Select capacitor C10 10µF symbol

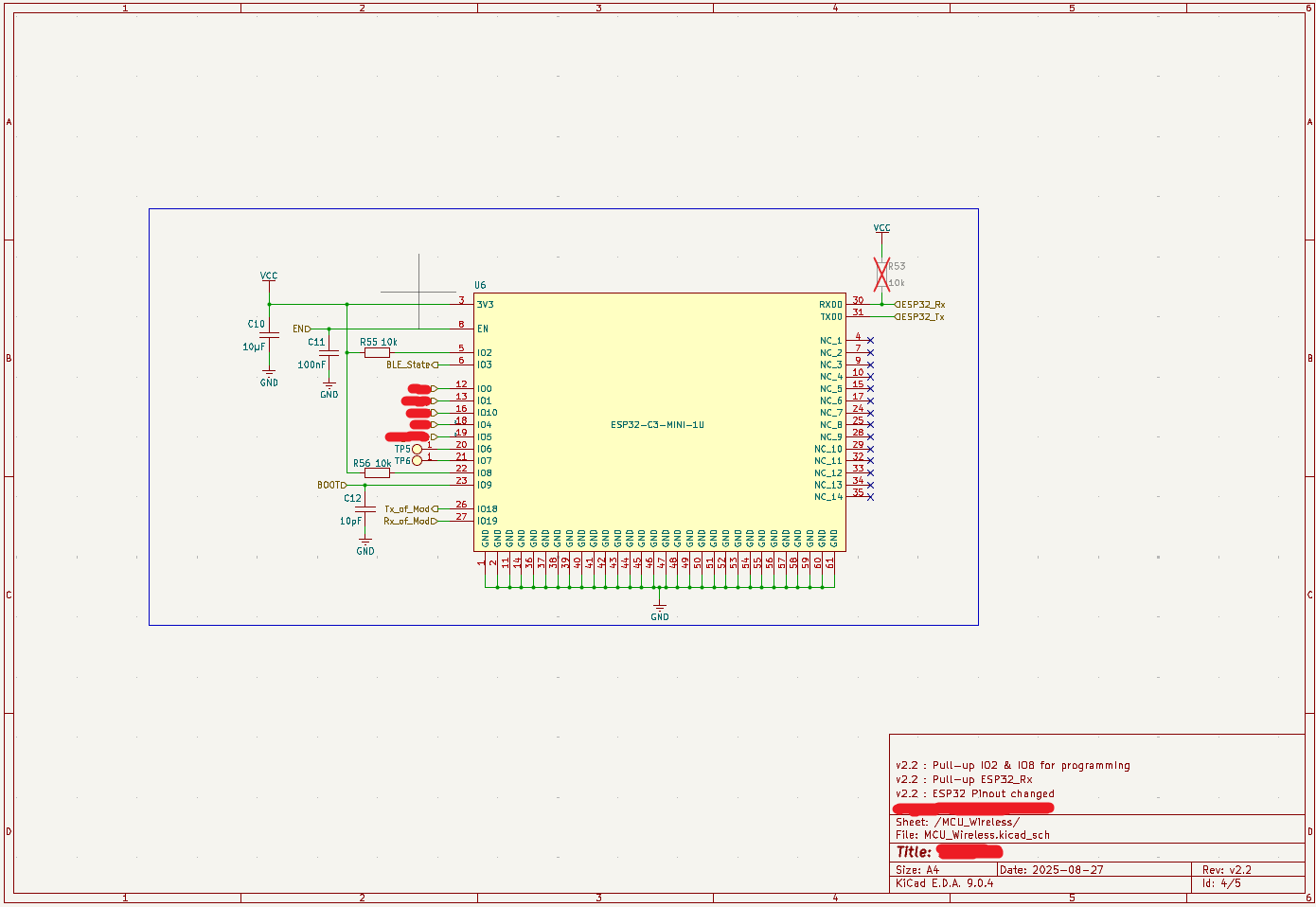[x=269, y=335]
